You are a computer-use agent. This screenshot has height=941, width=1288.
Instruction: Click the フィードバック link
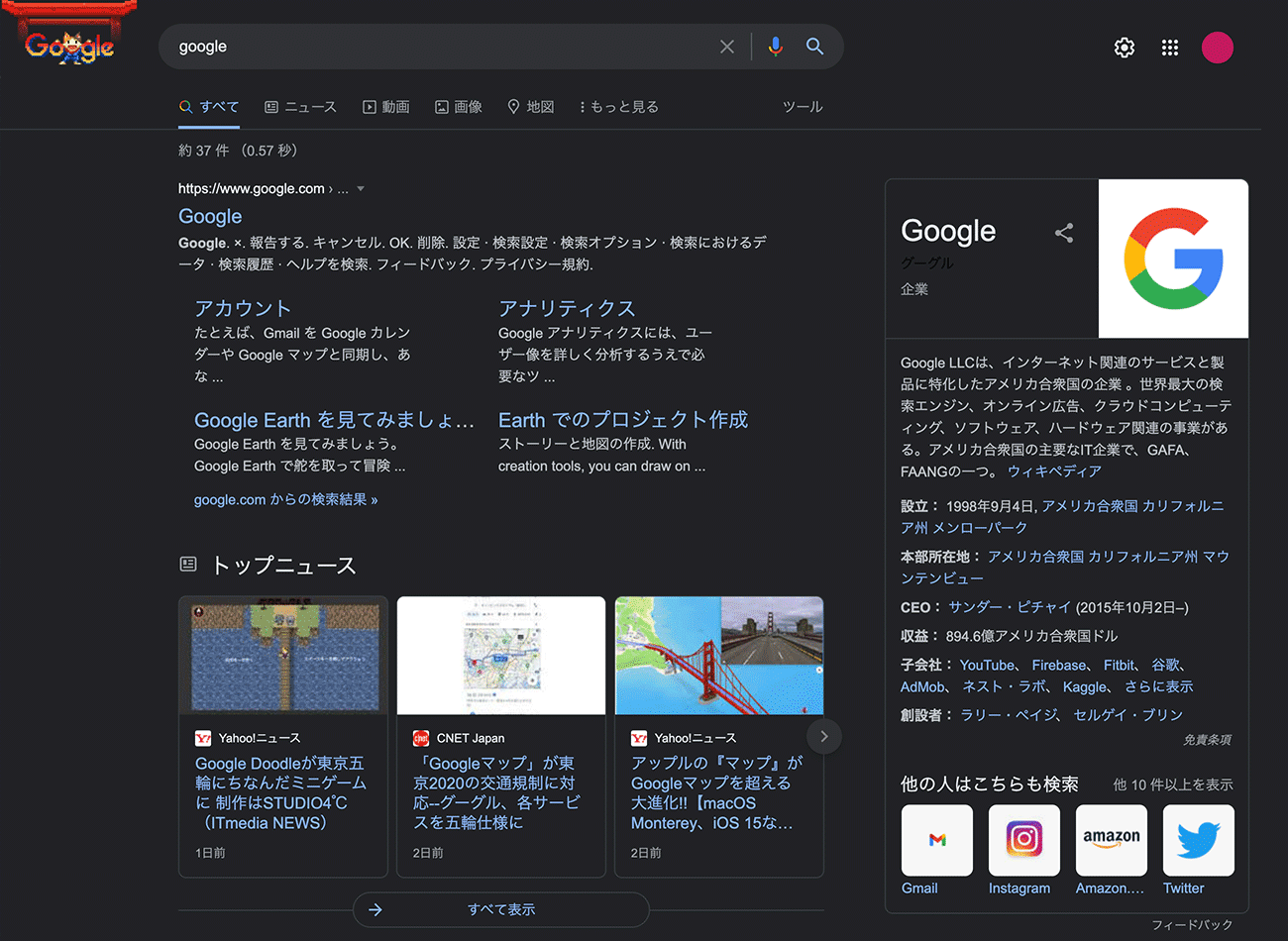[x=1192, y=924]
